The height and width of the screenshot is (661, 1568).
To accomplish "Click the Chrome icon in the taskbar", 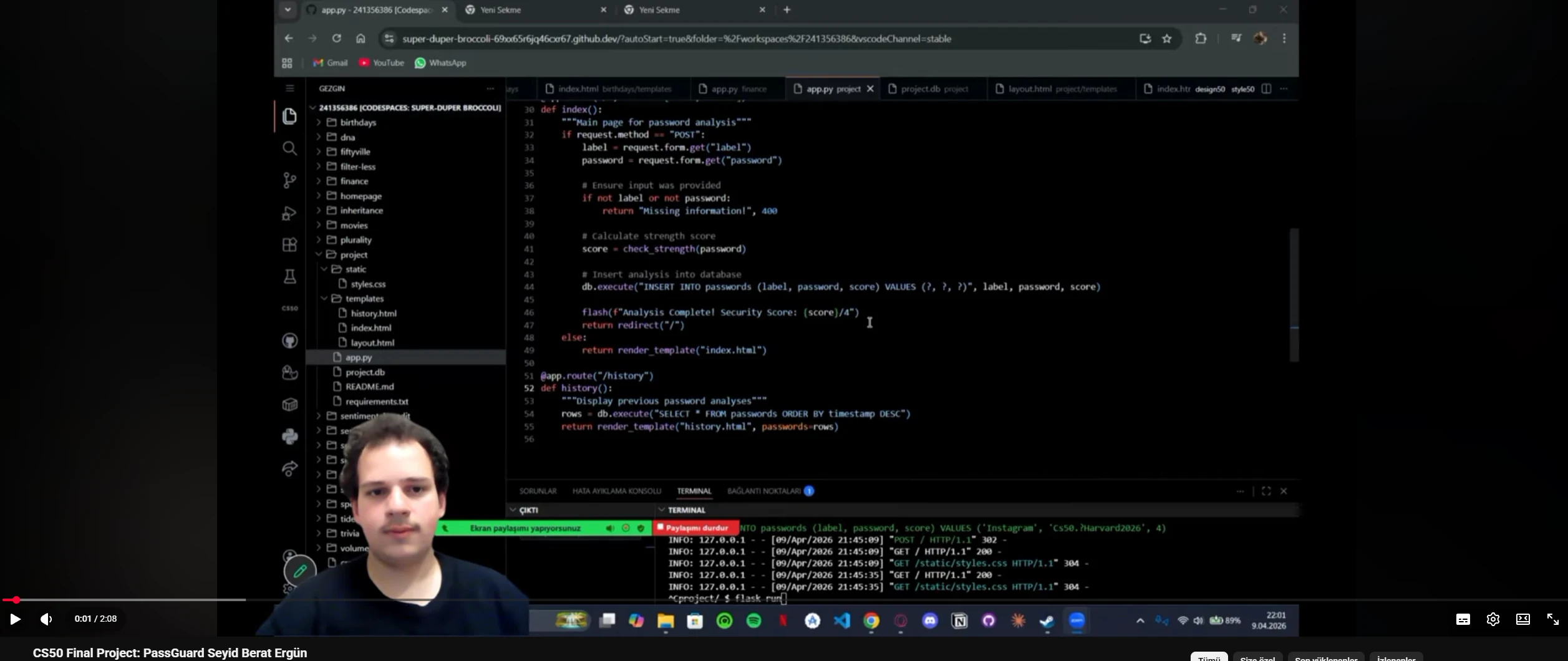I will click(871, 620).
